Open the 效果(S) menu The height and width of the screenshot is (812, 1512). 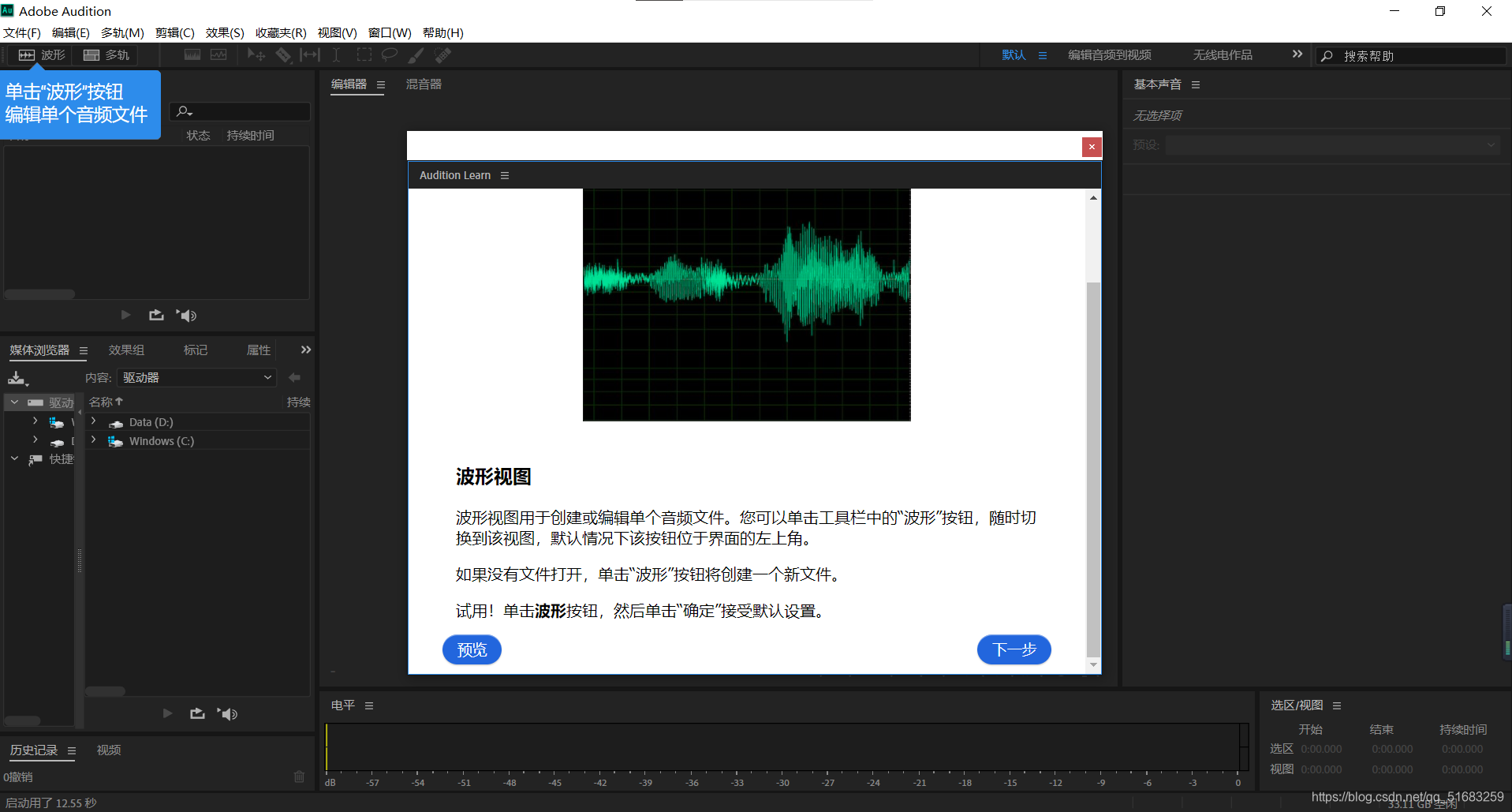pos(225,33)
